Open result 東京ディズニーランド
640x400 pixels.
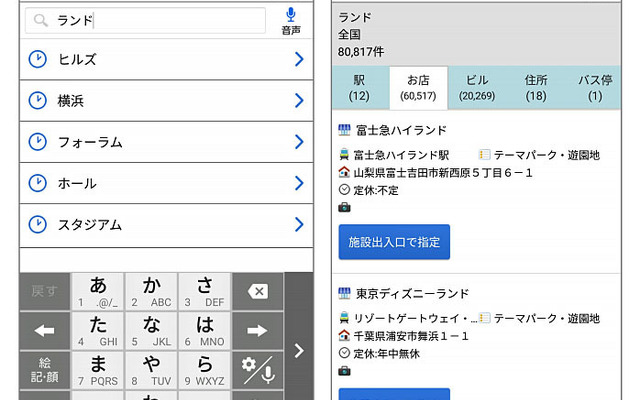412,294
